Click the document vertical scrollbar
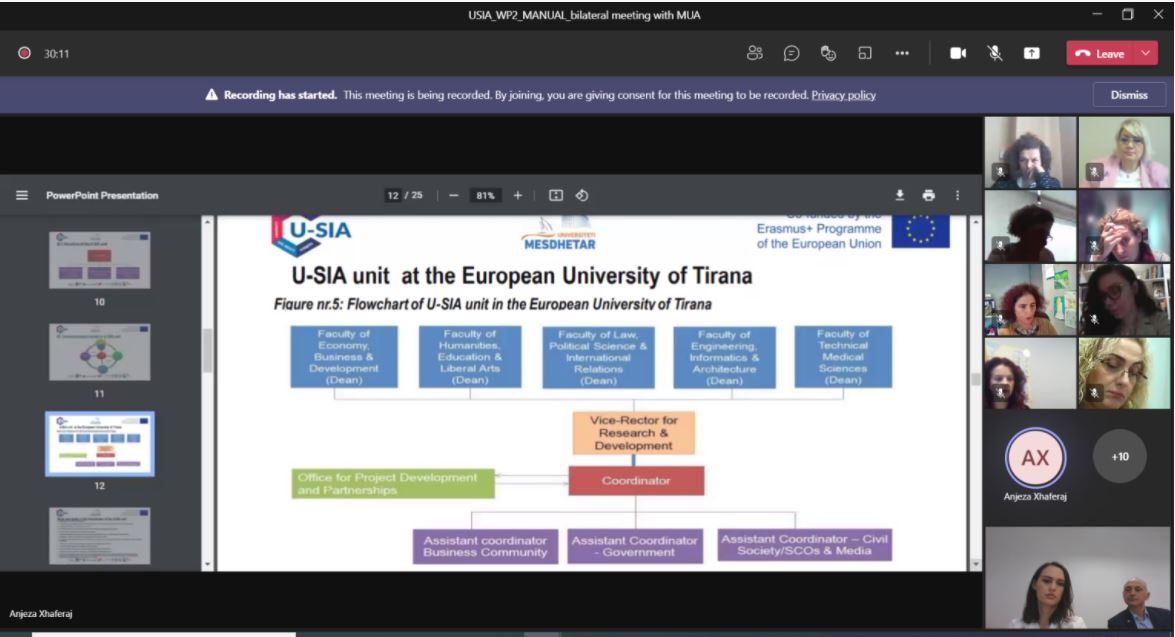Viewport: 1175px width, 637px height. pos(975,379)
